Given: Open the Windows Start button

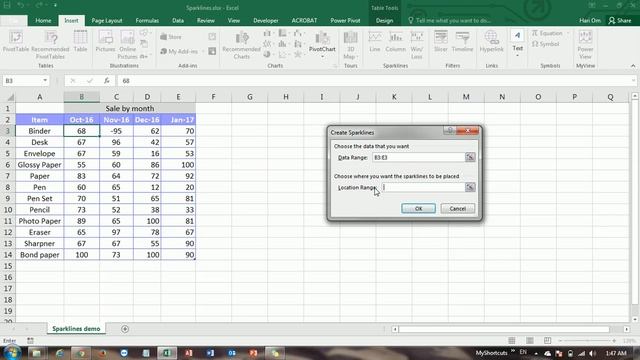Looking at the screenshot, I should [x=12, y=353].
